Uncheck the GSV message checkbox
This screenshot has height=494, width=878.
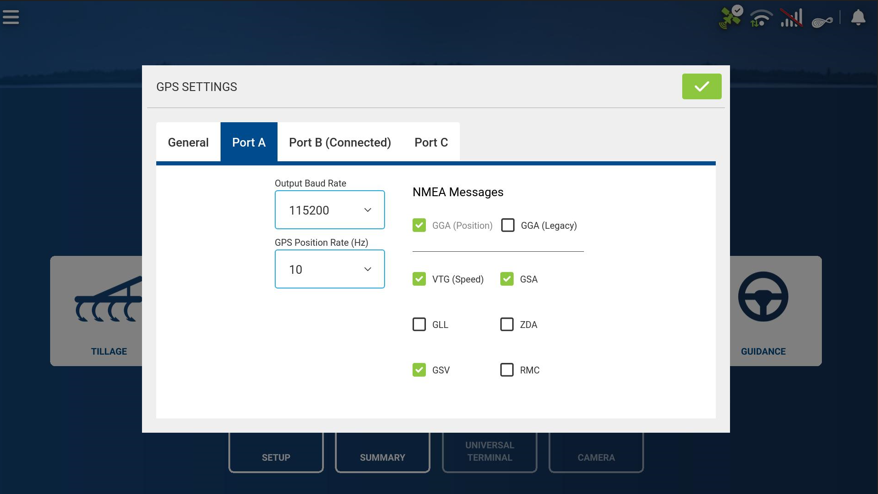(x=419, y=370)
